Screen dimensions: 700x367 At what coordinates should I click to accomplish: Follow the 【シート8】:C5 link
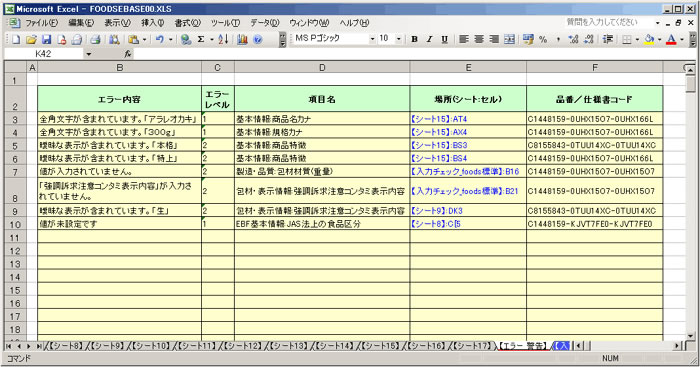tap(435, 224)
